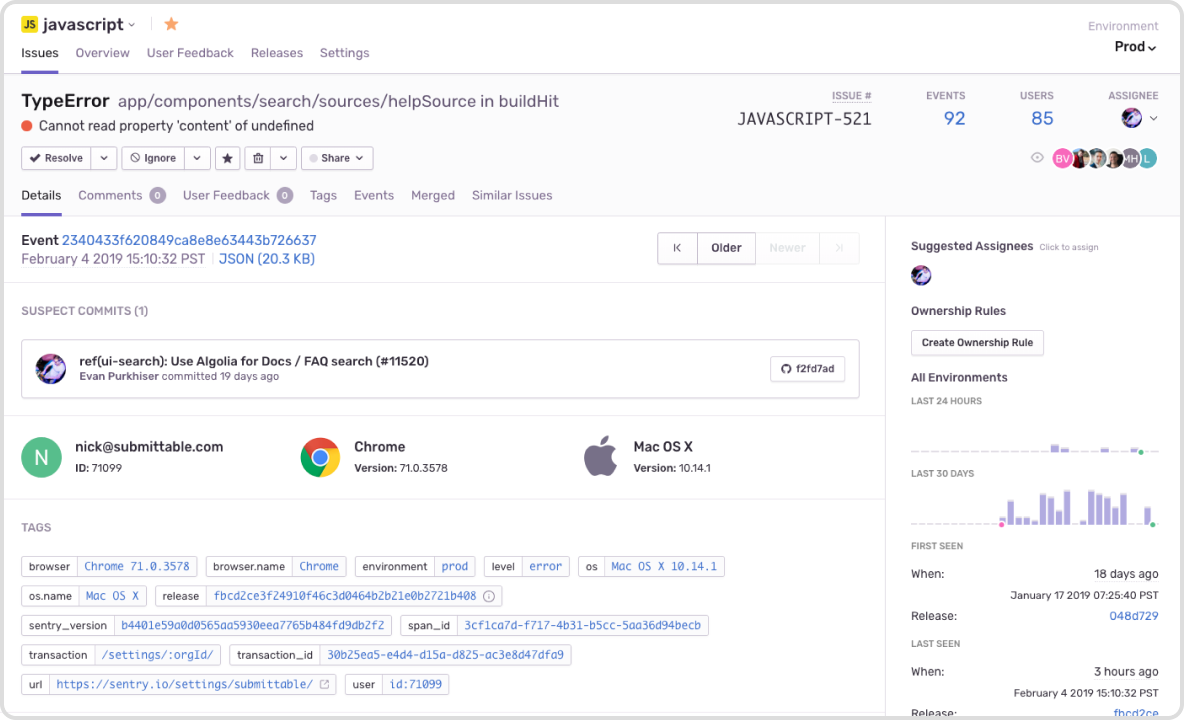Click the eye icon next to viewer avatars
The height and width of the screenshot is (720, 1184).
1037,157
